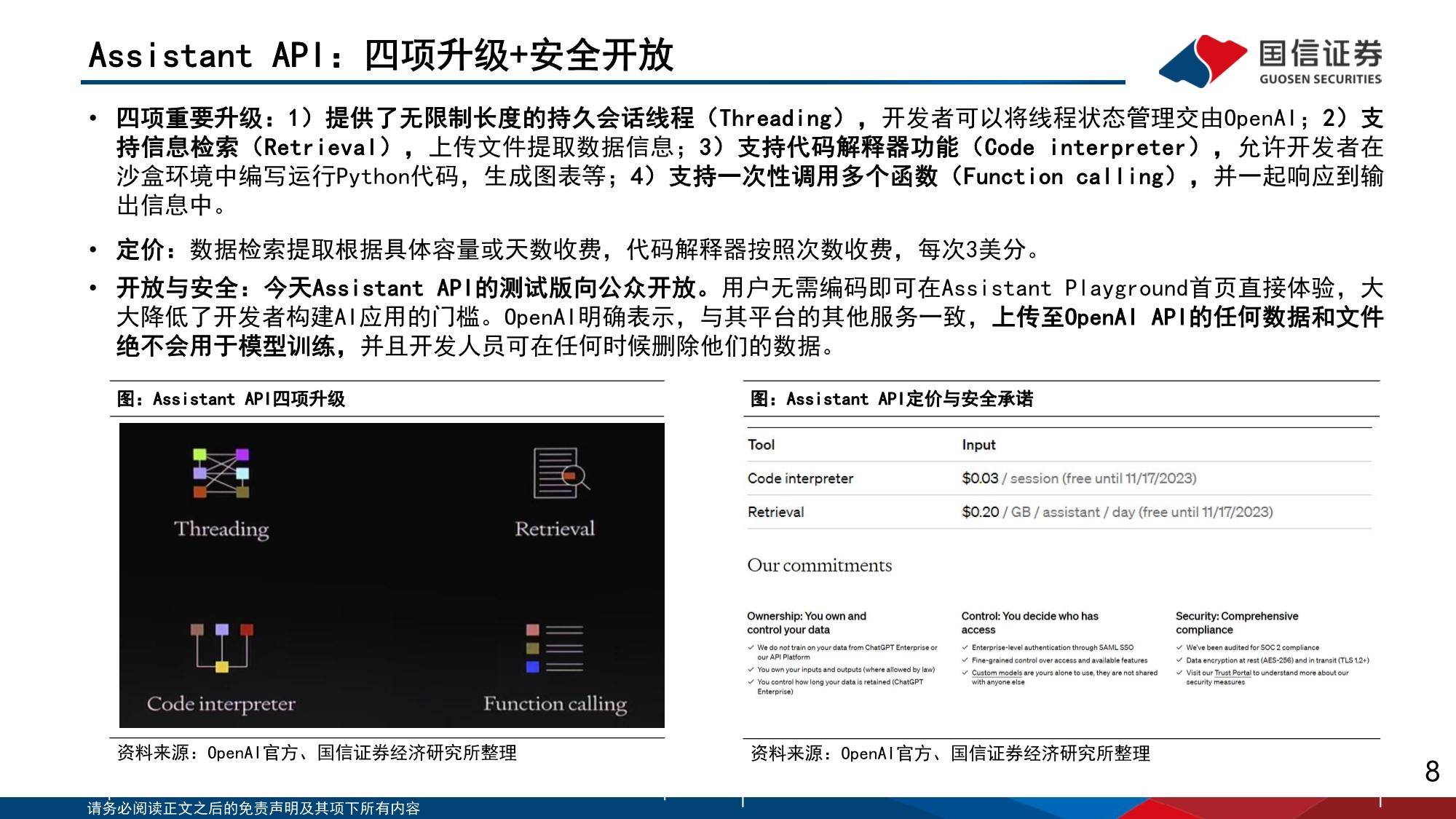Click the 'Function calling' label
Screen dimensions: 1456x819
point(555,704)
